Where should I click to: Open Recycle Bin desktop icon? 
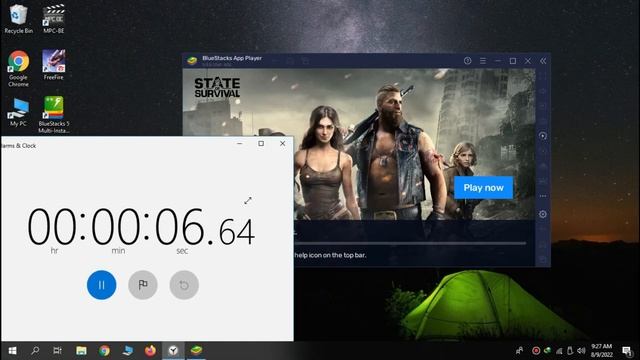click(x=18, y=19)
